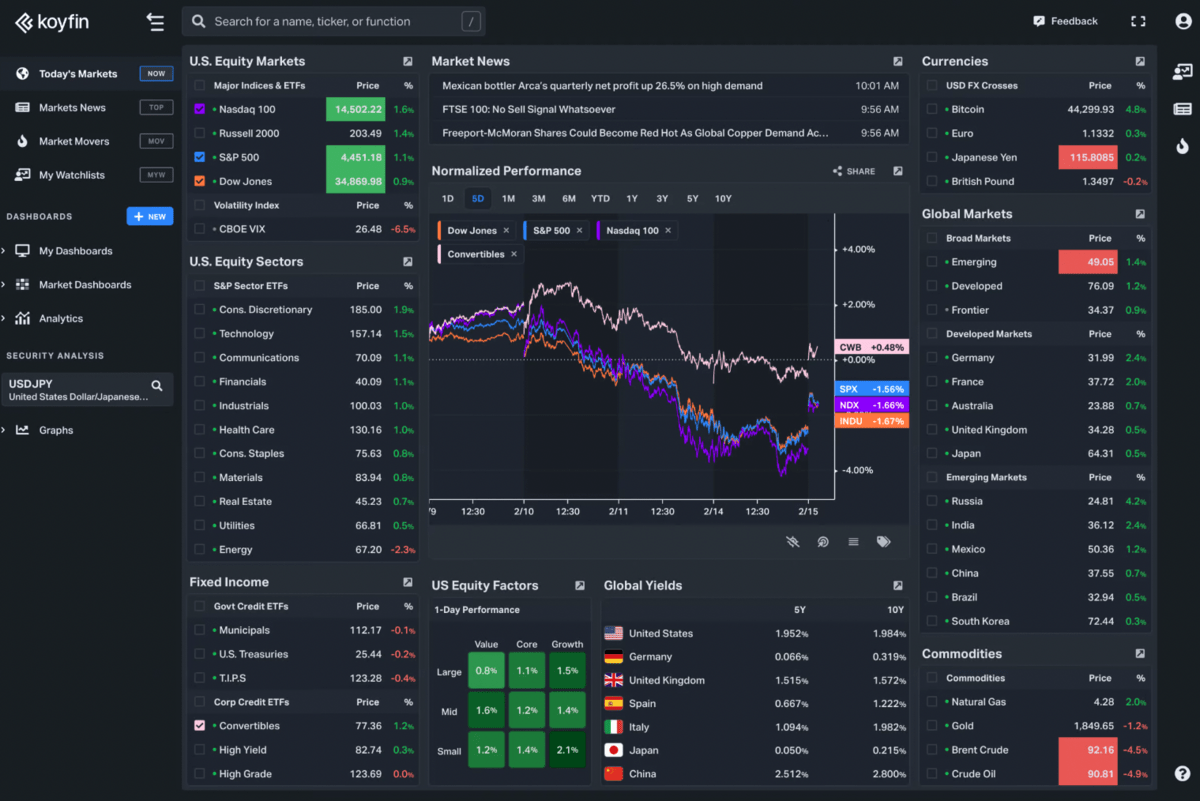Expand the Currencies panel
The height and width of the screenshot is (801, 1200).
[x=1140, y=62]
